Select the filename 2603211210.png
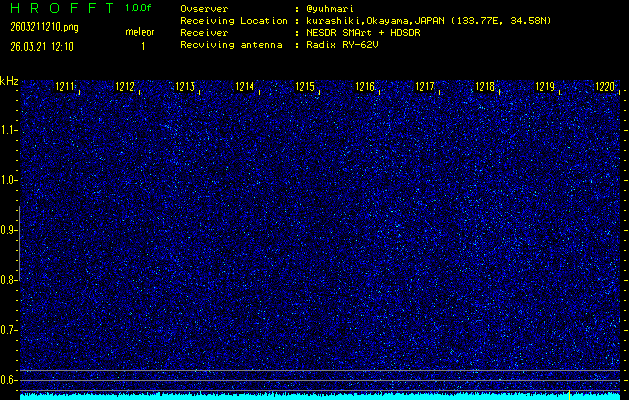629x400 pixels. tap(44, 27)
